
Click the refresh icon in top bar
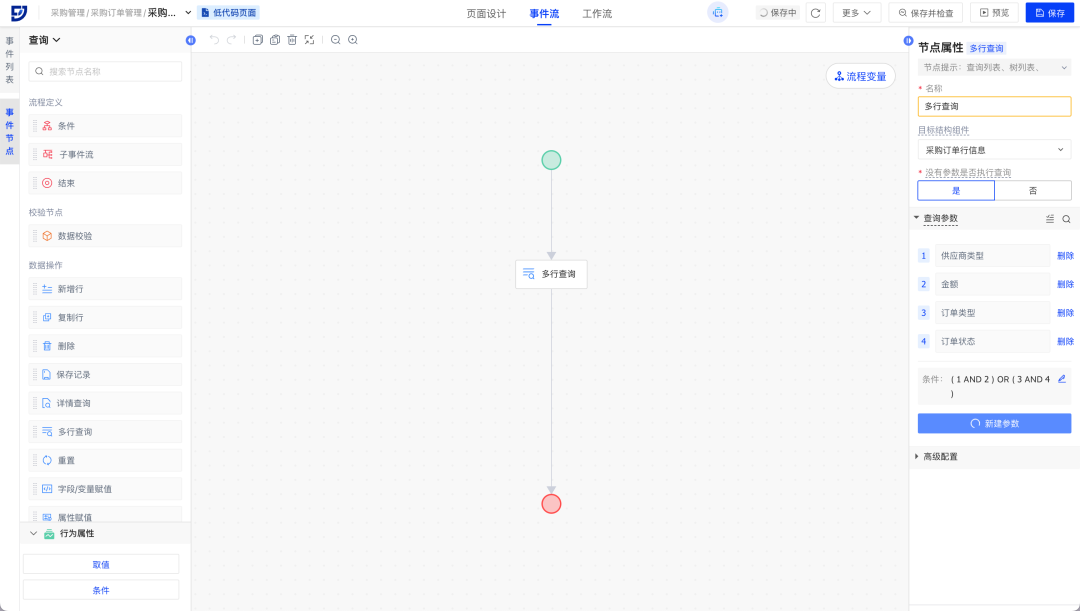coord(816,13)
